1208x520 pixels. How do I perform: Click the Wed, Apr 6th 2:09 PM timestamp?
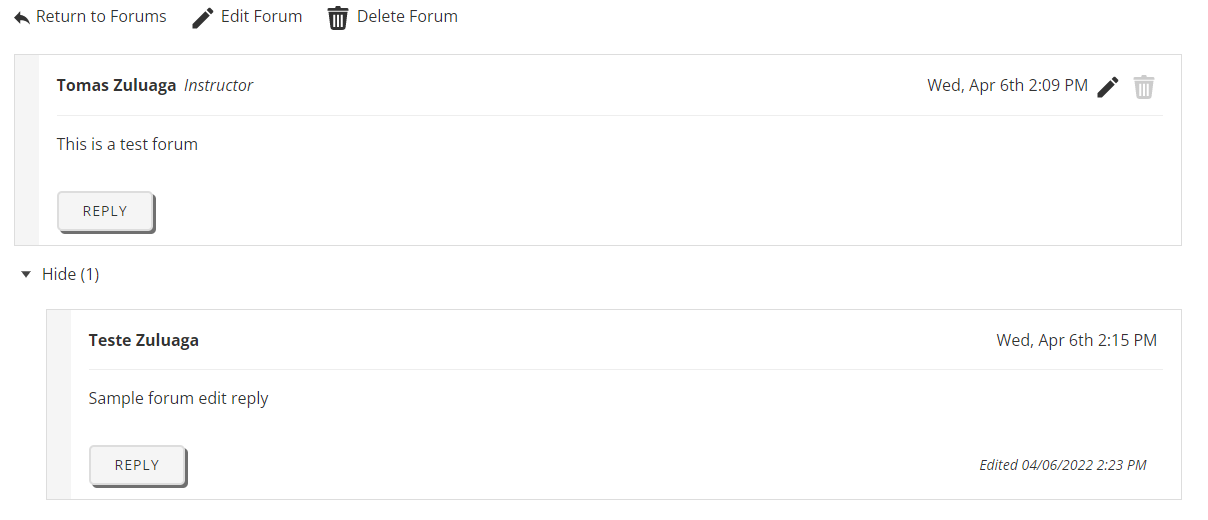point(1007,86)
